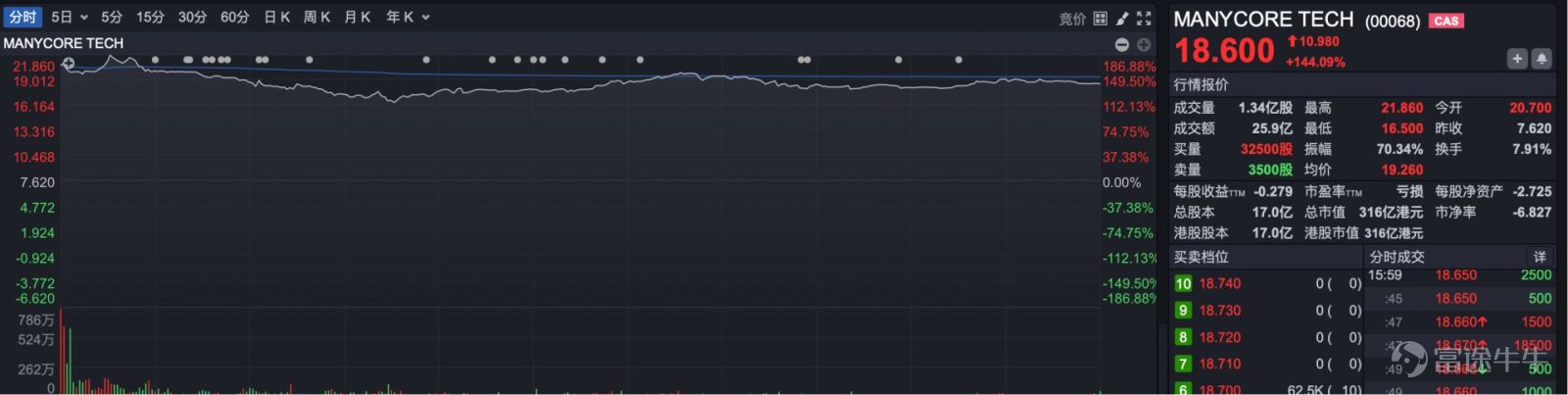
Task: Click the 最低 value 16.500
Action: (x=1402, y=128)
